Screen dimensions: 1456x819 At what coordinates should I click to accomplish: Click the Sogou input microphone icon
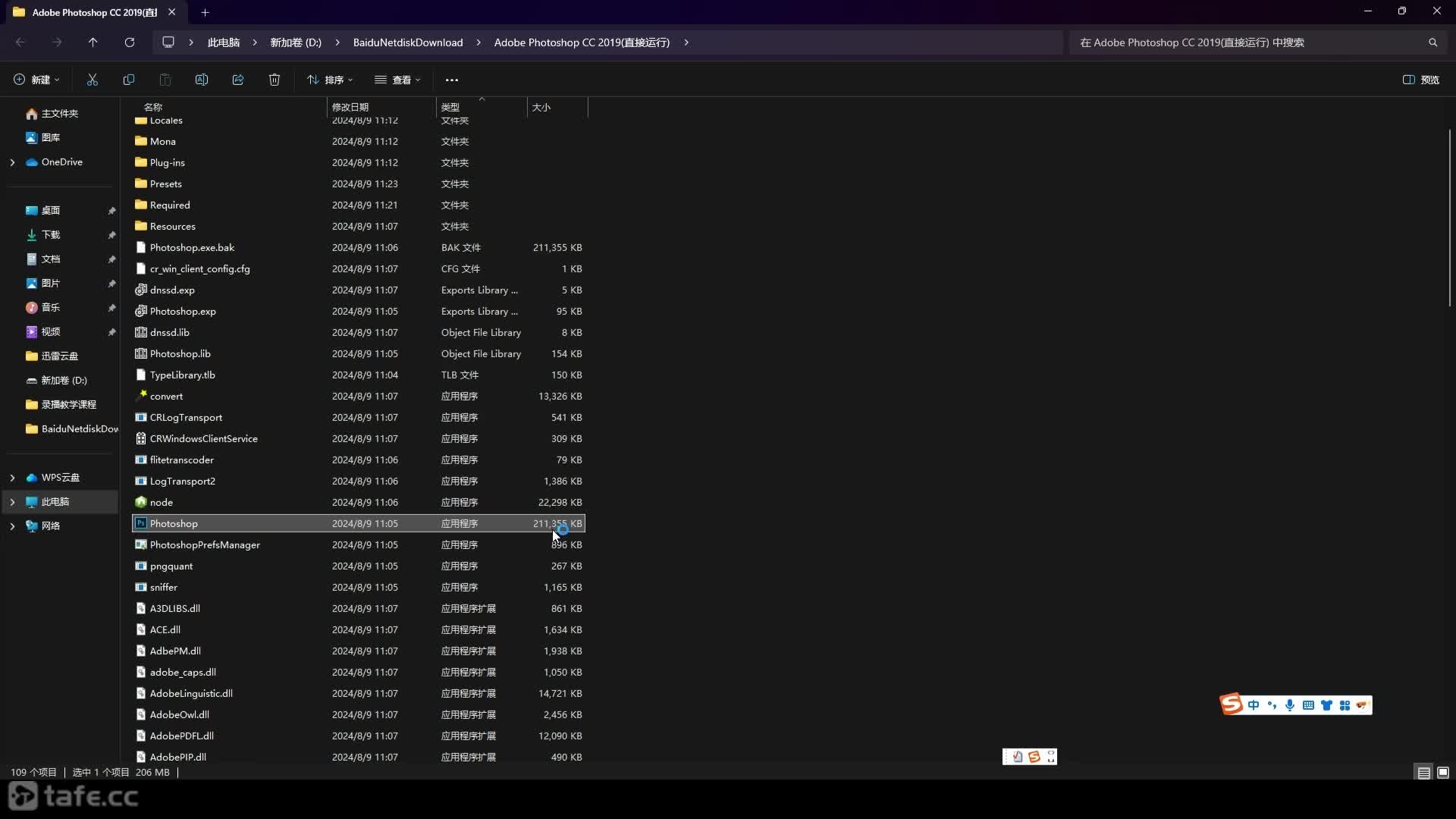[x=1290, y=705]
